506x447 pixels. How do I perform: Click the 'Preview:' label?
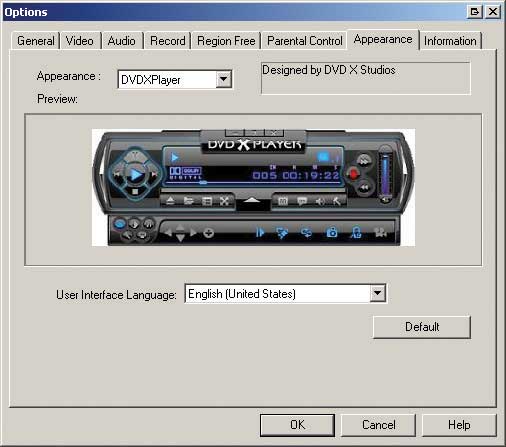pos(57,99)
